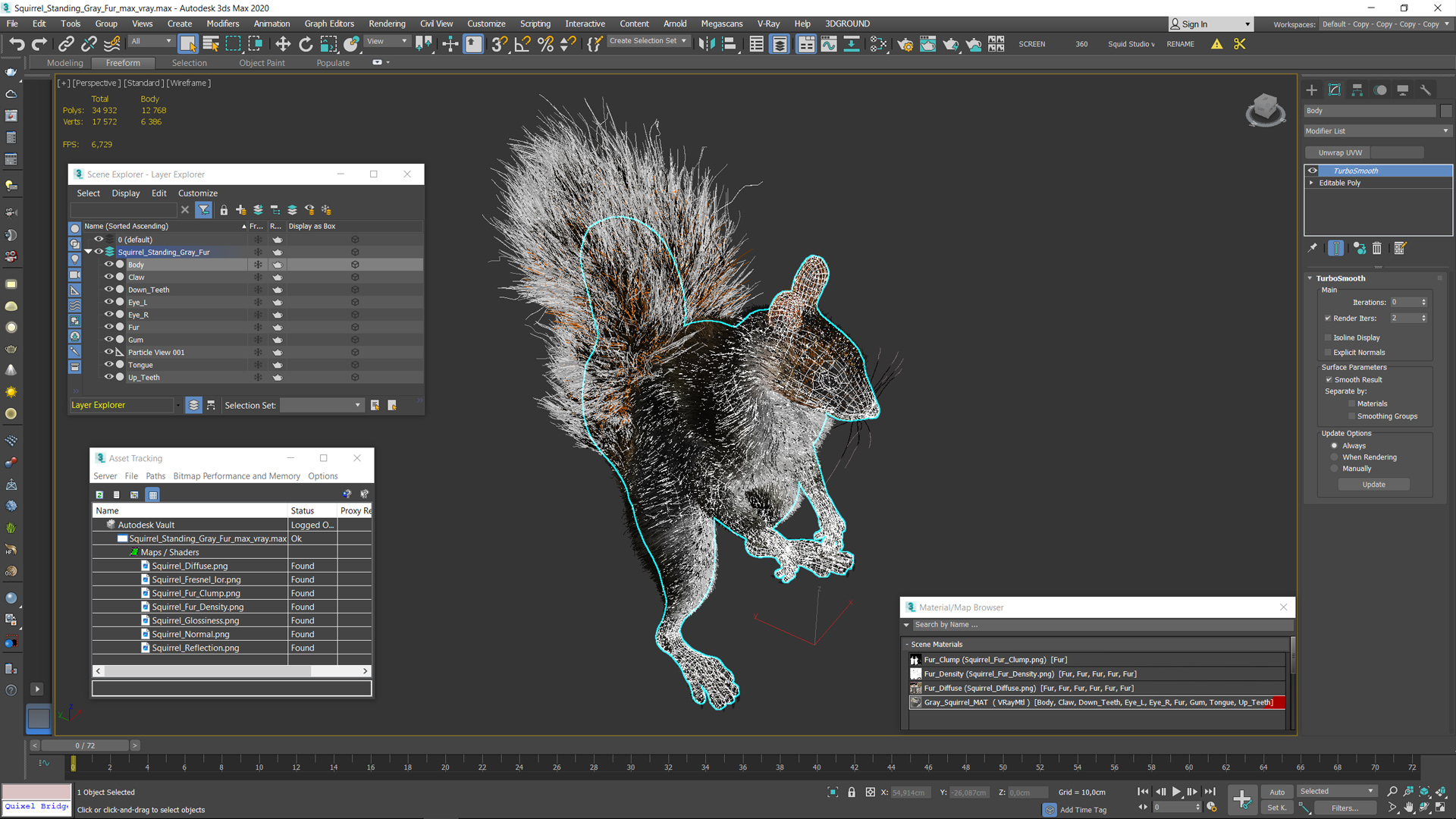
Task: Open Rendered Frame Window icon
Action: pos(927,44)
